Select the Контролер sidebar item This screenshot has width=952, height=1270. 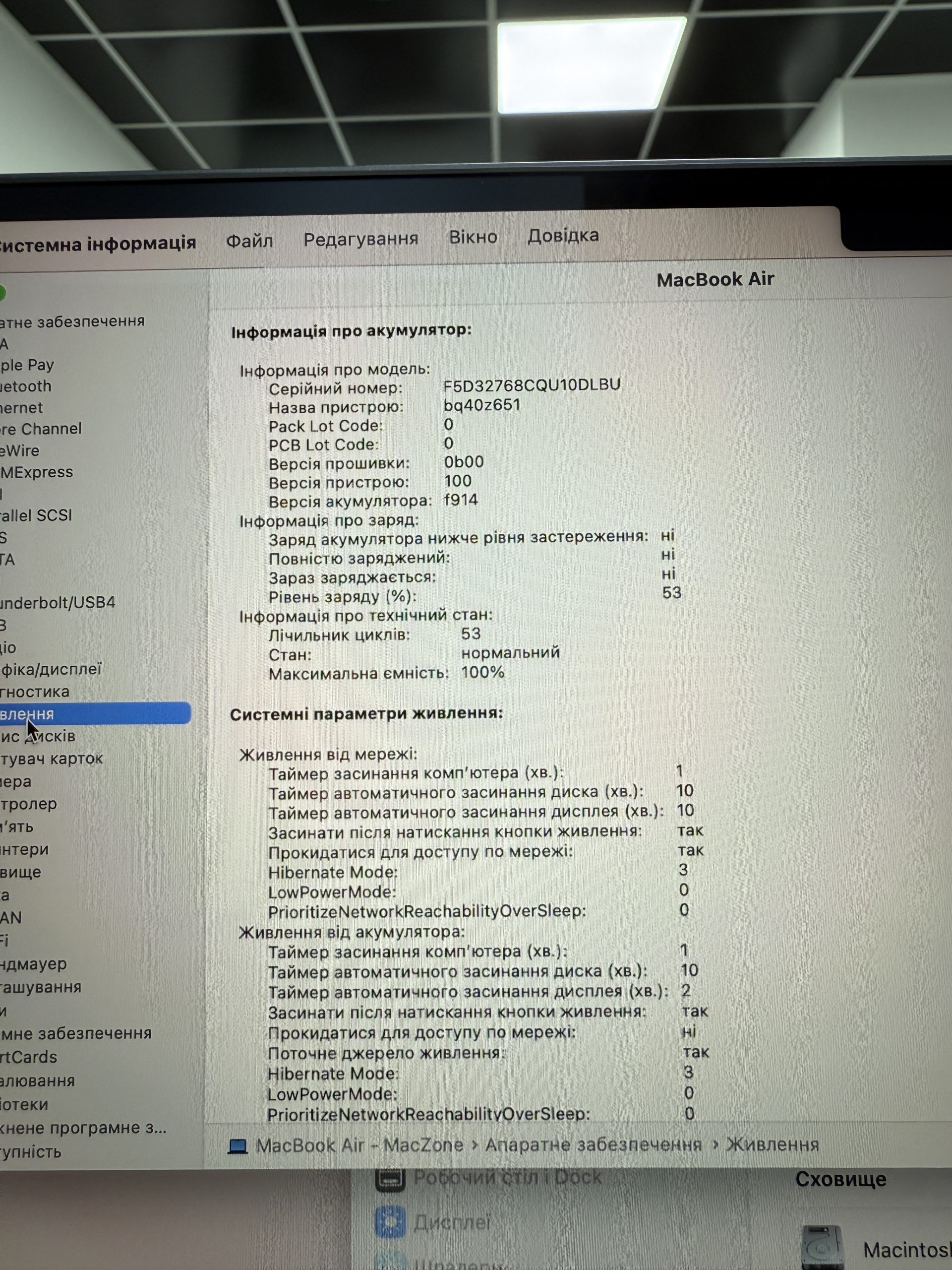pyautogui.click(x=29, y=804)
